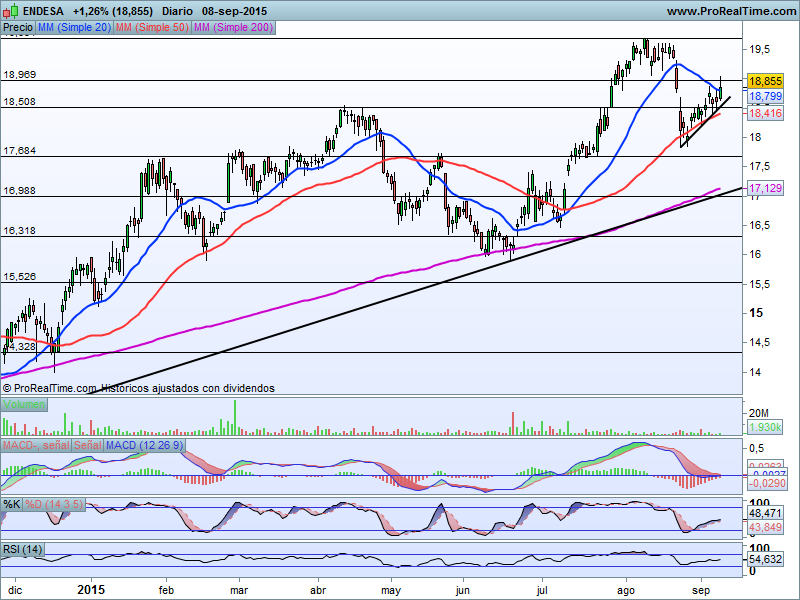This screenshot has height=600, width=800.
Task: Click the "Historicos ajustados con dividendos" note
Action: (x=188, y=388)
